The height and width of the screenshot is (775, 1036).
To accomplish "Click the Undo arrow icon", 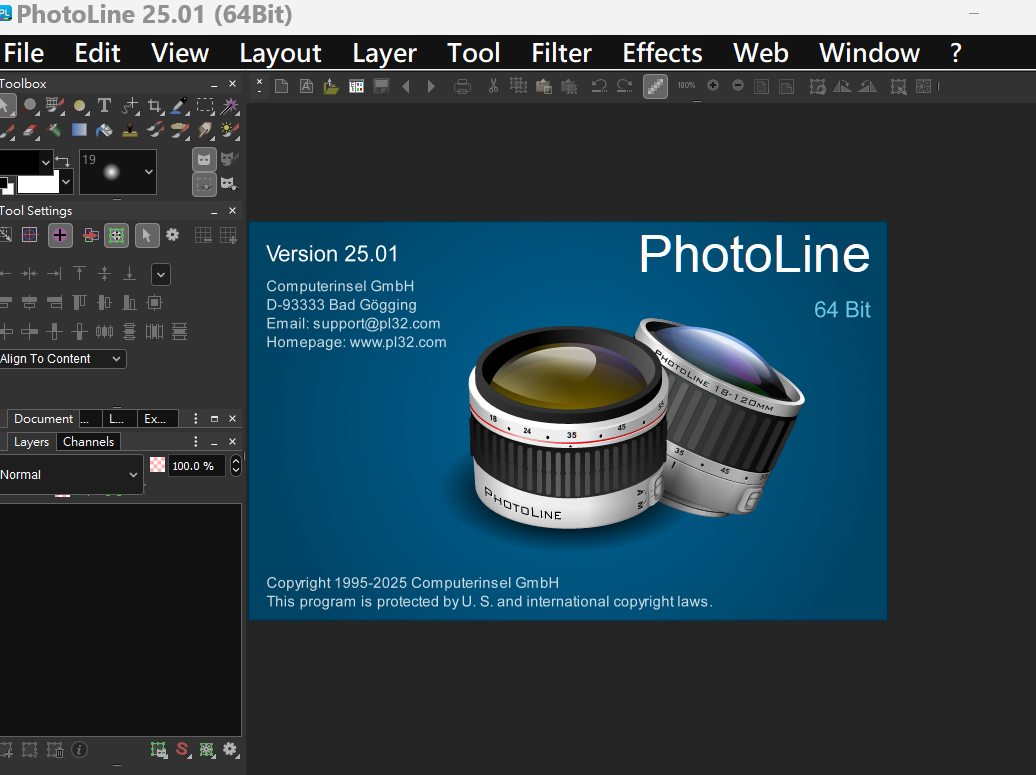I will 599,86.
